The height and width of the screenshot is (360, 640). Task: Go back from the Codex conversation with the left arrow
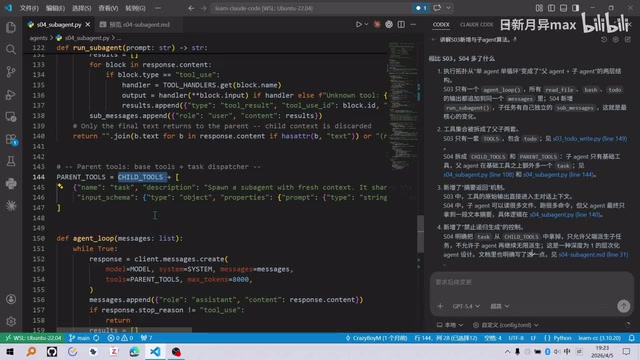click(x=433, y=40)
